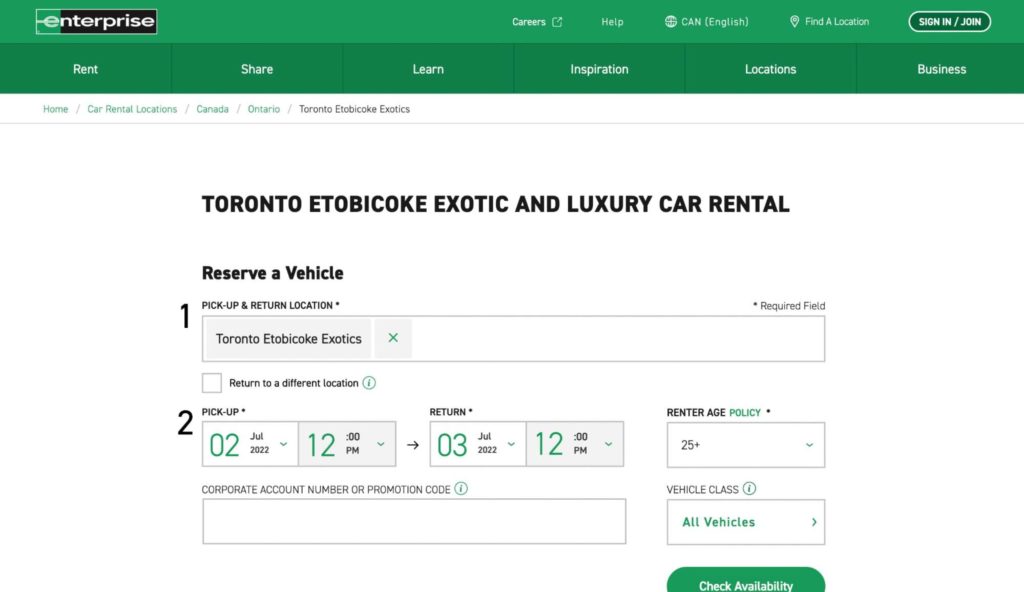Viewport: 1024px width, 592px height.
Task: Click the Careers external link icon
Action: pyautogui.click(x=557, y=22)
